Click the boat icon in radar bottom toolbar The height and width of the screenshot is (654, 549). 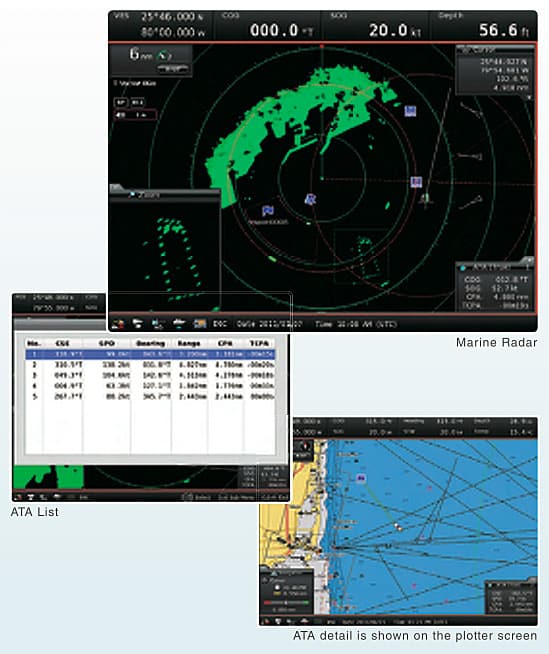point(179,323)
